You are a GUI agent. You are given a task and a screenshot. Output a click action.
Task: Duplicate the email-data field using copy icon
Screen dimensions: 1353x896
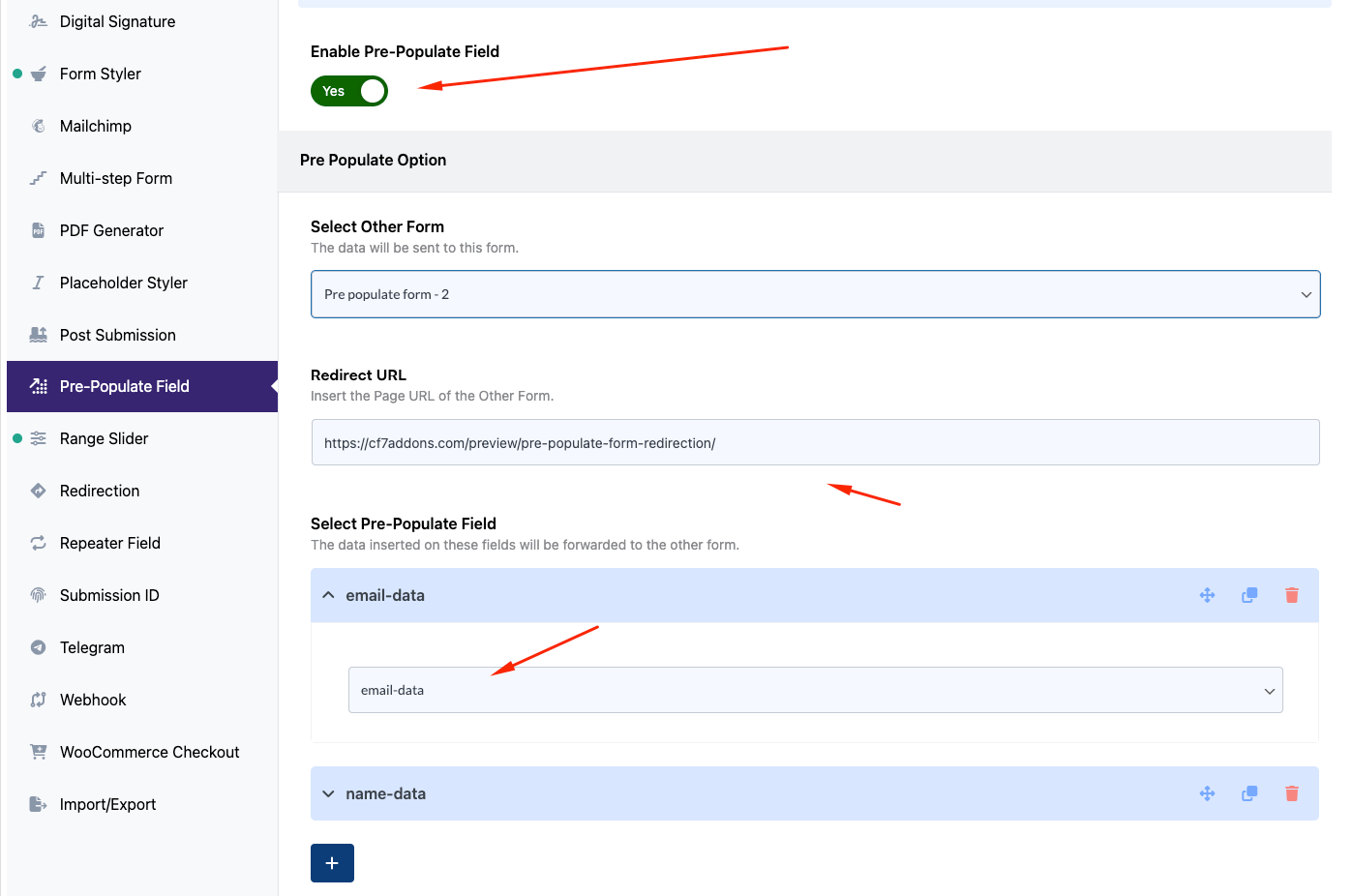pos(1249,595)
